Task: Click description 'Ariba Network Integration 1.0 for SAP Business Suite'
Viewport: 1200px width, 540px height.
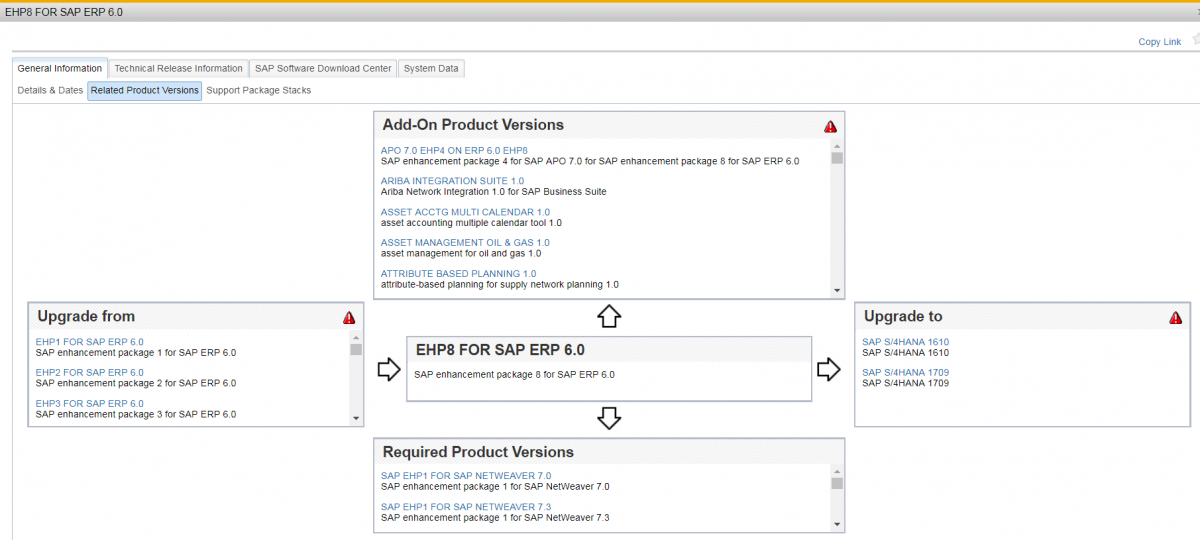Action: [x=494, y=191]
